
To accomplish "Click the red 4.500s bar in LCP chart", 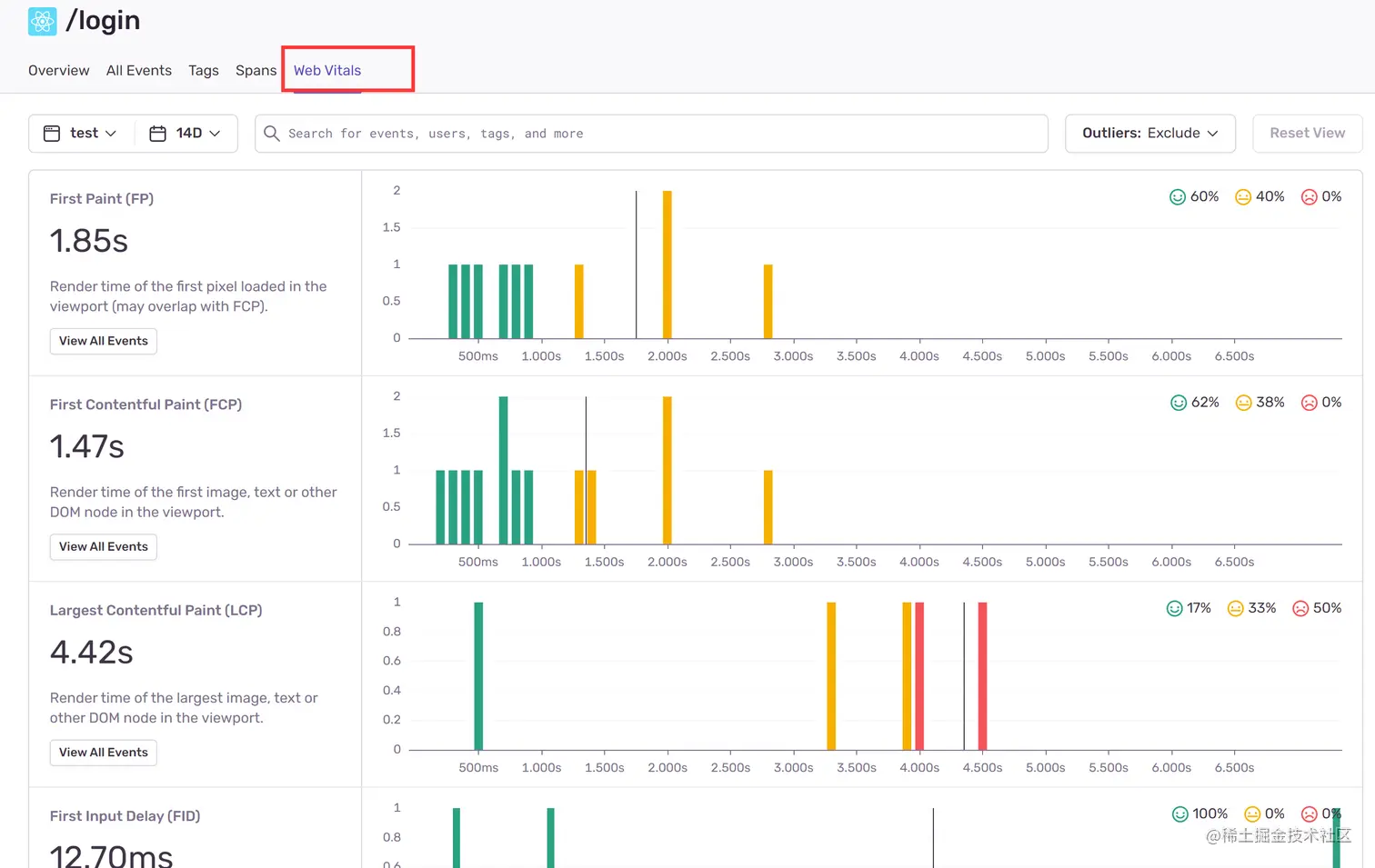I will 983,676.
